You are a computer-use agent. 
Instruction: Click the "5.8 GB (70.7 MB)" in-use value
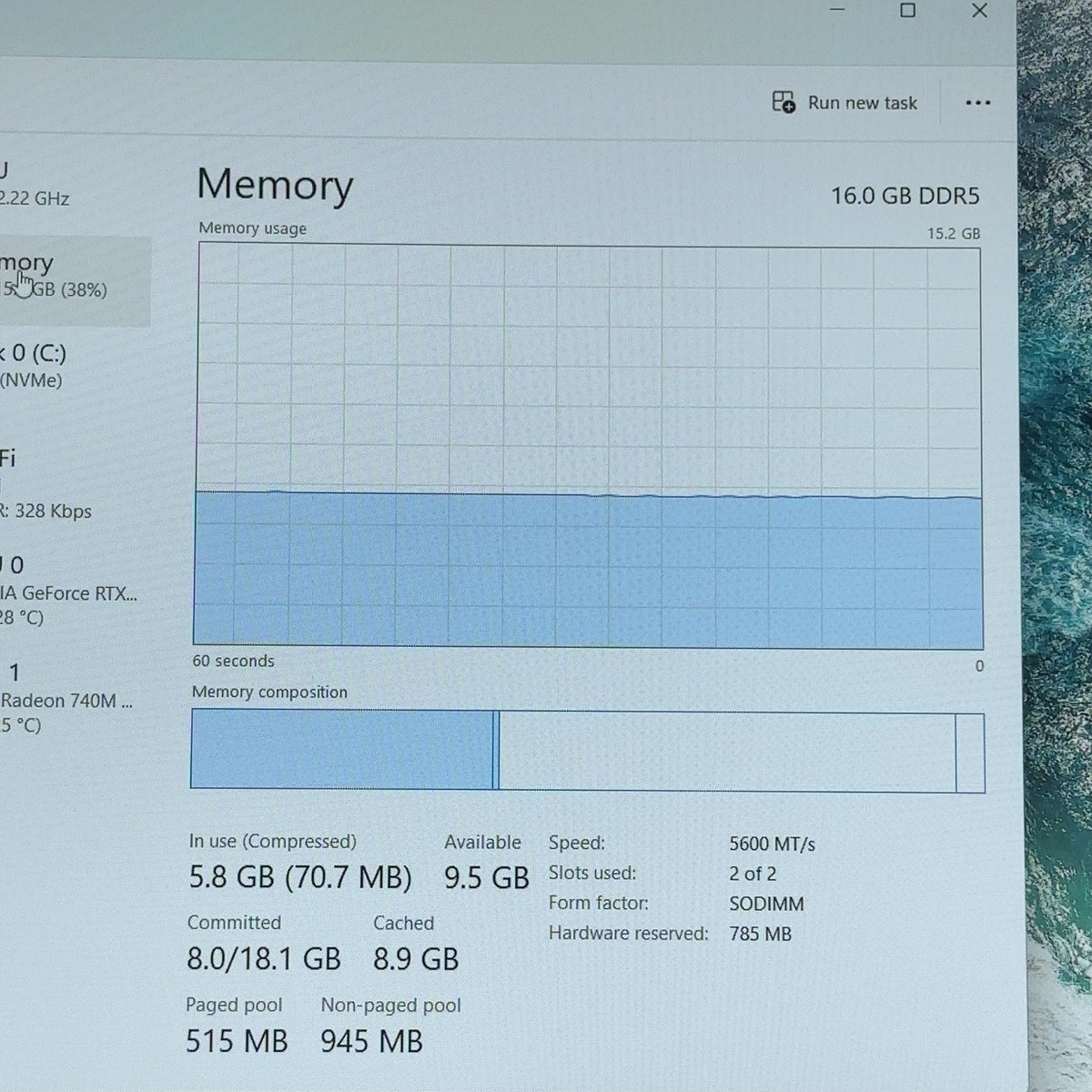tap(300, 877)
